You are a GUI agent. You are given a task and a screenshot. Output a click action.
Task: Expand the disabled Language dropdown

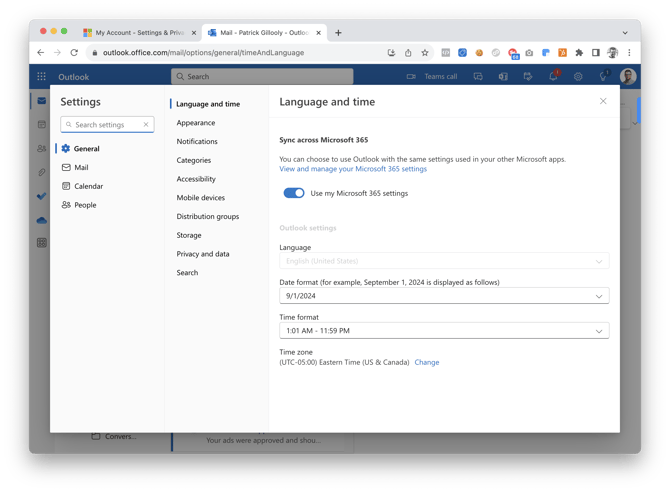443,261
